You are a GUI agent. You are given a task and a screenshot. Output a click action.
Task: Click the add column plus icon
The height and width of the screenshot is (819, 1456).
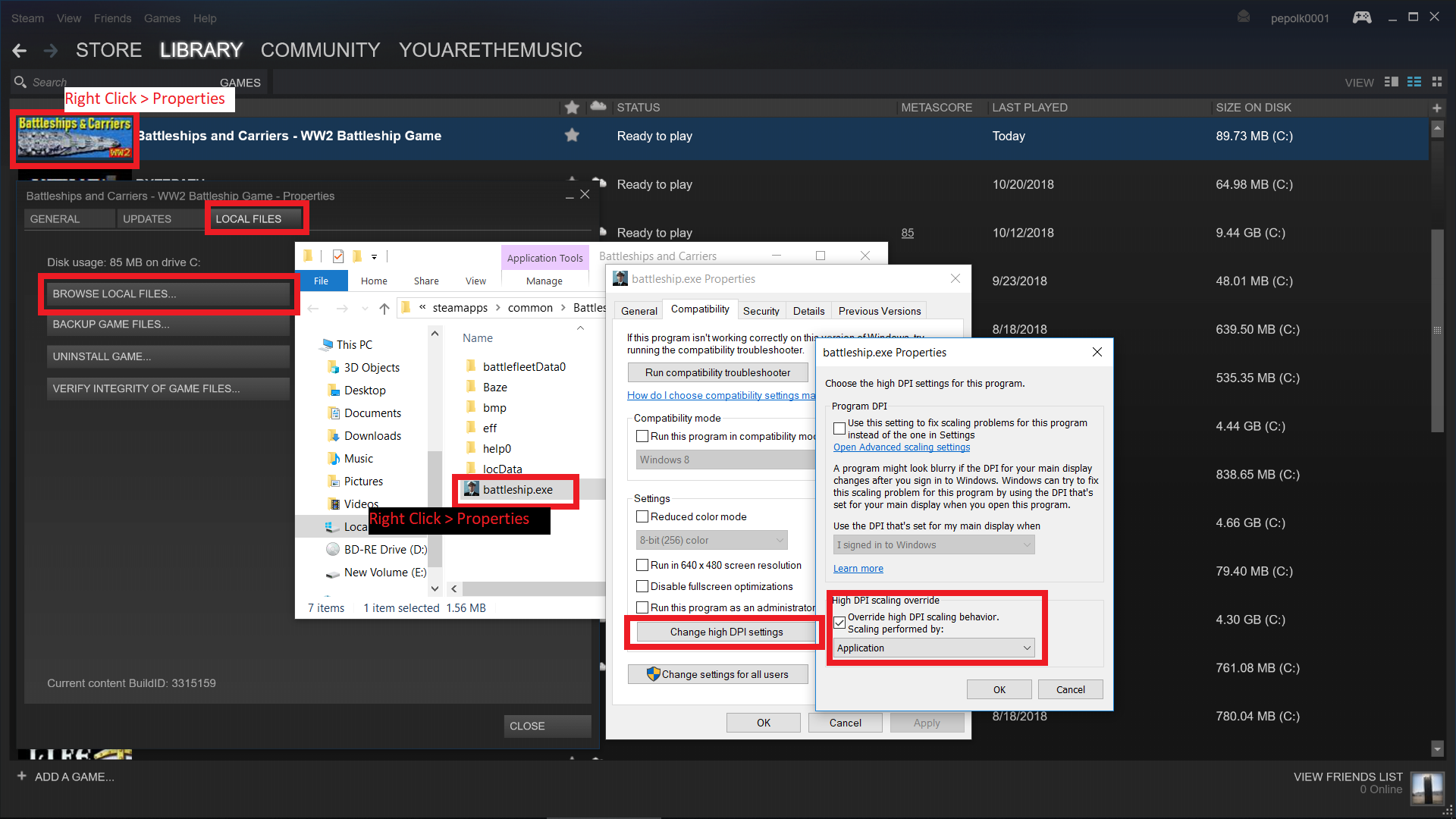coord(1436,108)
